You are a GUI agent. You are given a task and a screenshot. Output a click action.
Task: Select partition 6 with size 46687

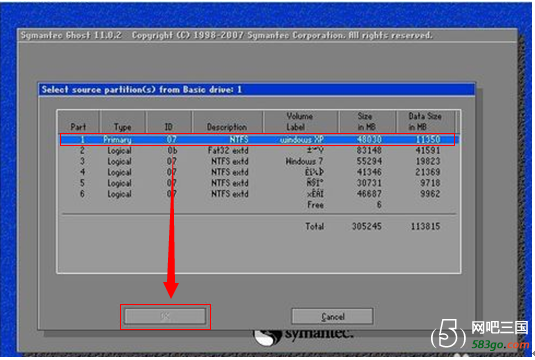[x=259, y=194]
